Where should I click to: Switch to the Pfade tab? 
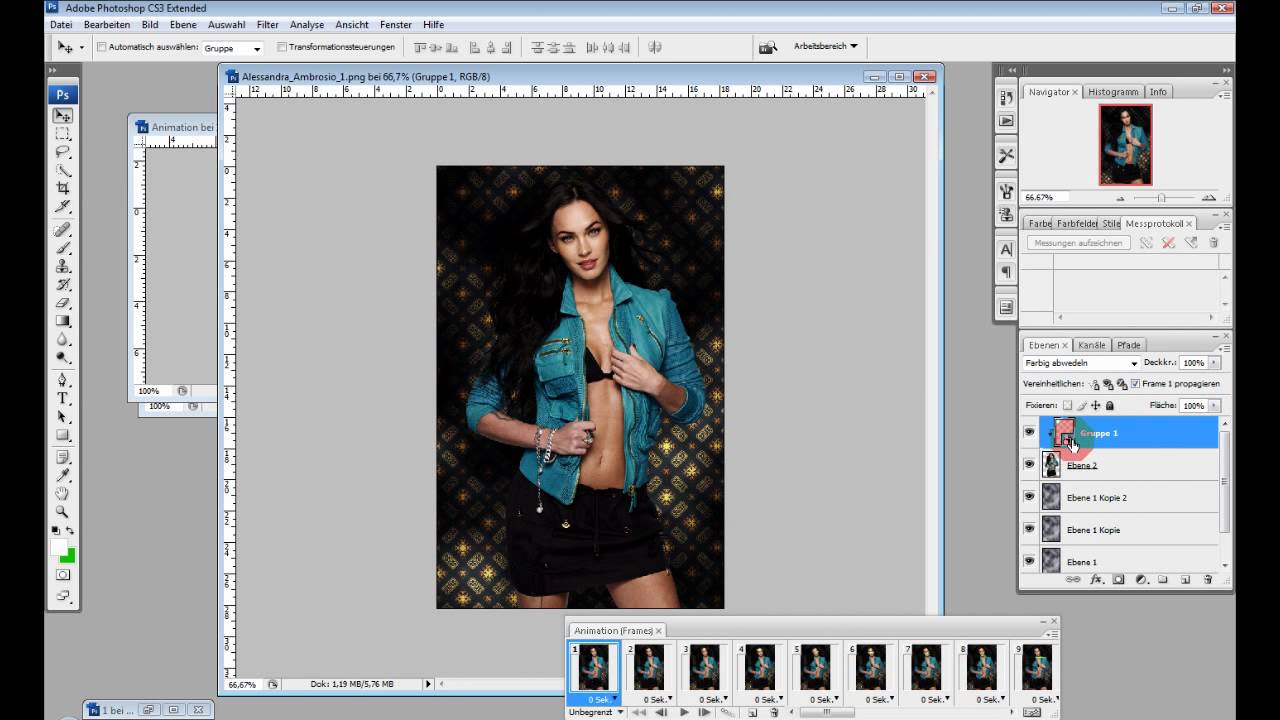(1128, 345)
